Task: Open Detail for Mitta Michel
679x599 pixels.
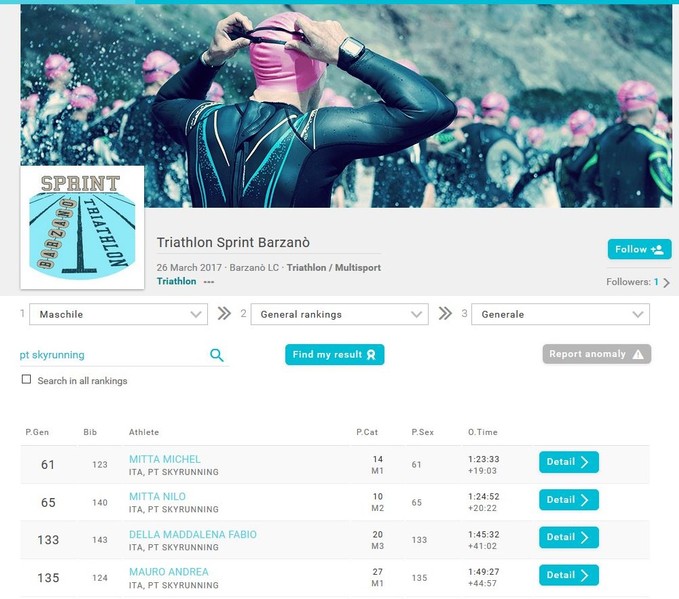Action: [x=569, y=462]
